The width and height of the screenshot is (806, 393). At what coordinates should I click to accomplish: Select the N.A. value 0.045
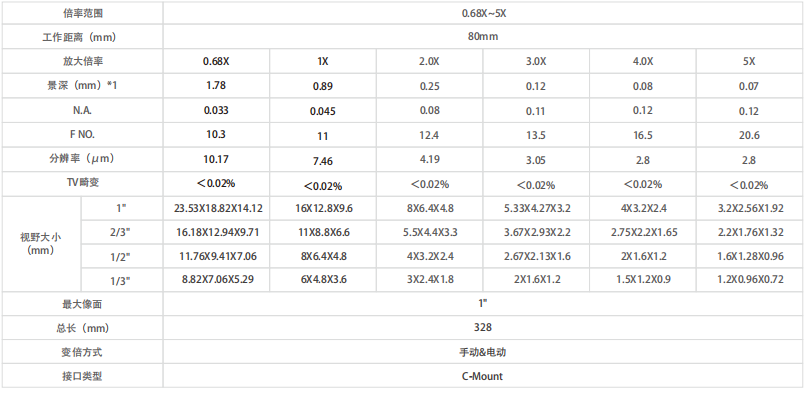(x=323, y=111)
